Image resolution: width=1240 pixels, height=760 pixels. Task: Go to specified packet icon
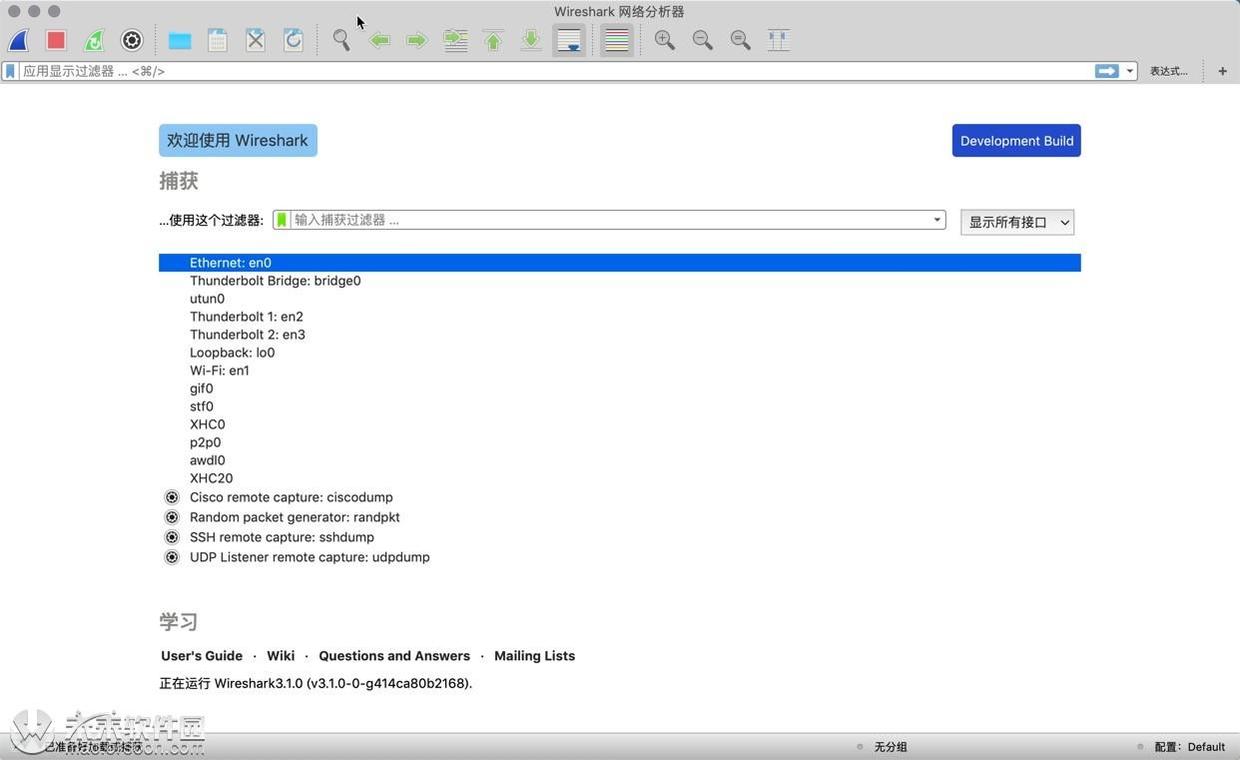(456, 41)
